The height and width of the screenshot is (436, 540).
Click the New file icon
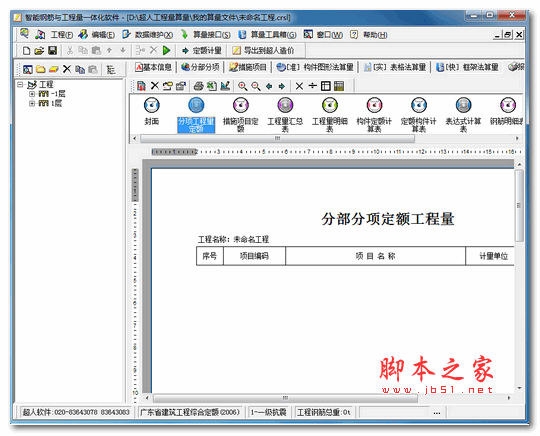click(x=26, y=51)
